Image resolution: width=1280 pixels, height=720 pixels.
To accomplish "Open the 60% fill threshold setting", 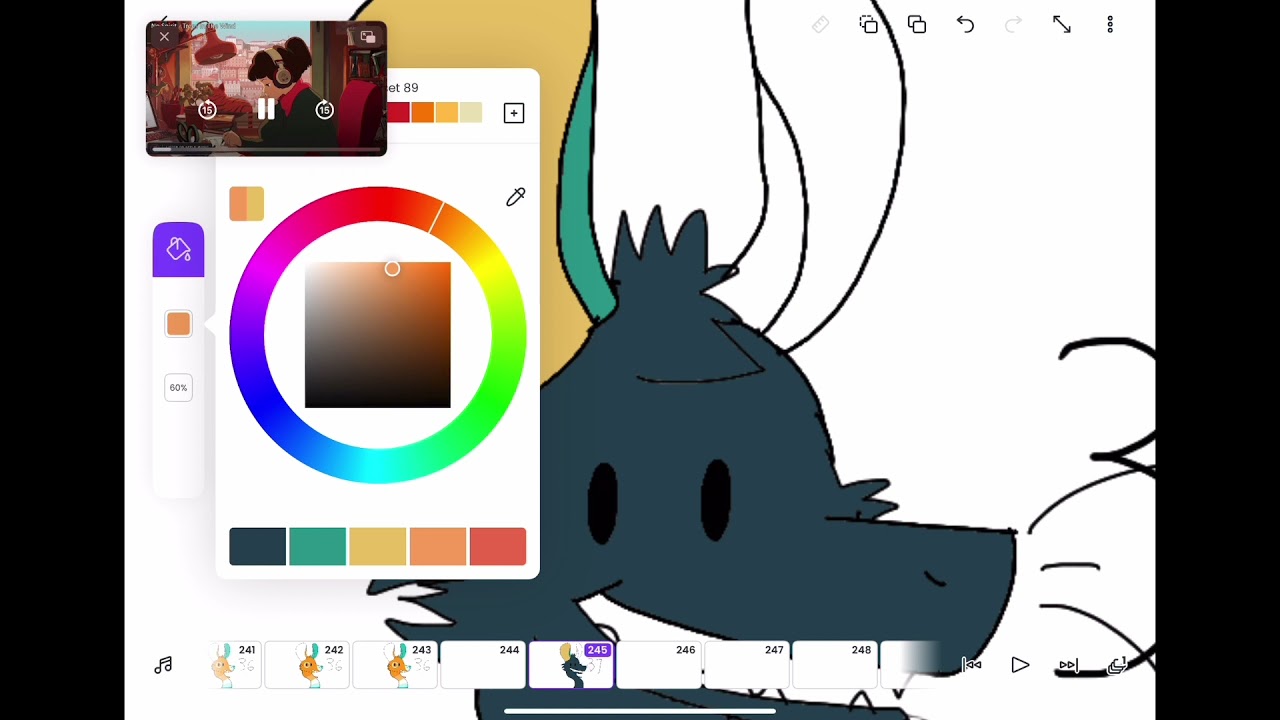I will [x=178, y=388].
